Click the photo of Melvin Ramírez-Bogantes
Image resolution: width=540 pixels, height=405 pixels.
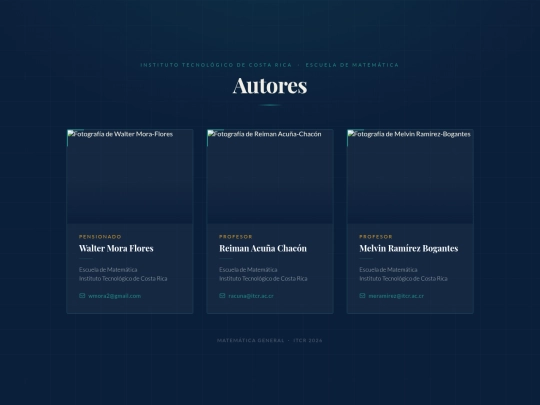point(410,177)
